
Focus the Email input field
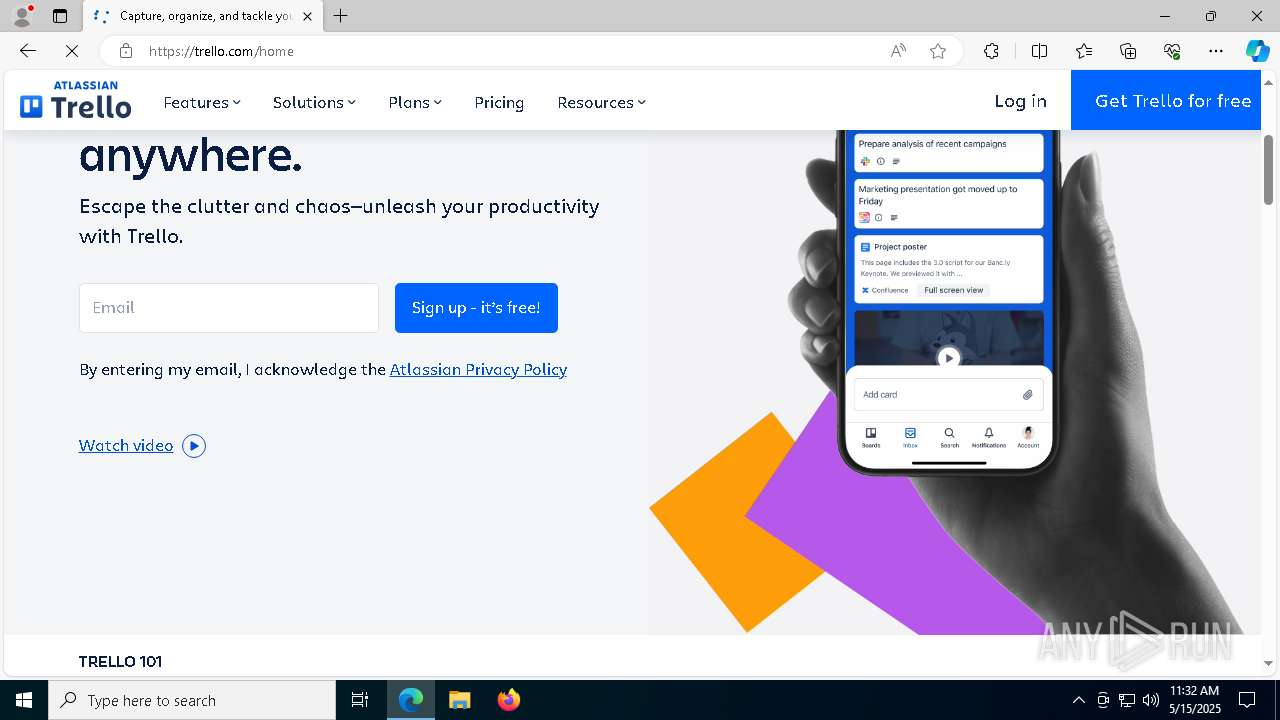229,308
